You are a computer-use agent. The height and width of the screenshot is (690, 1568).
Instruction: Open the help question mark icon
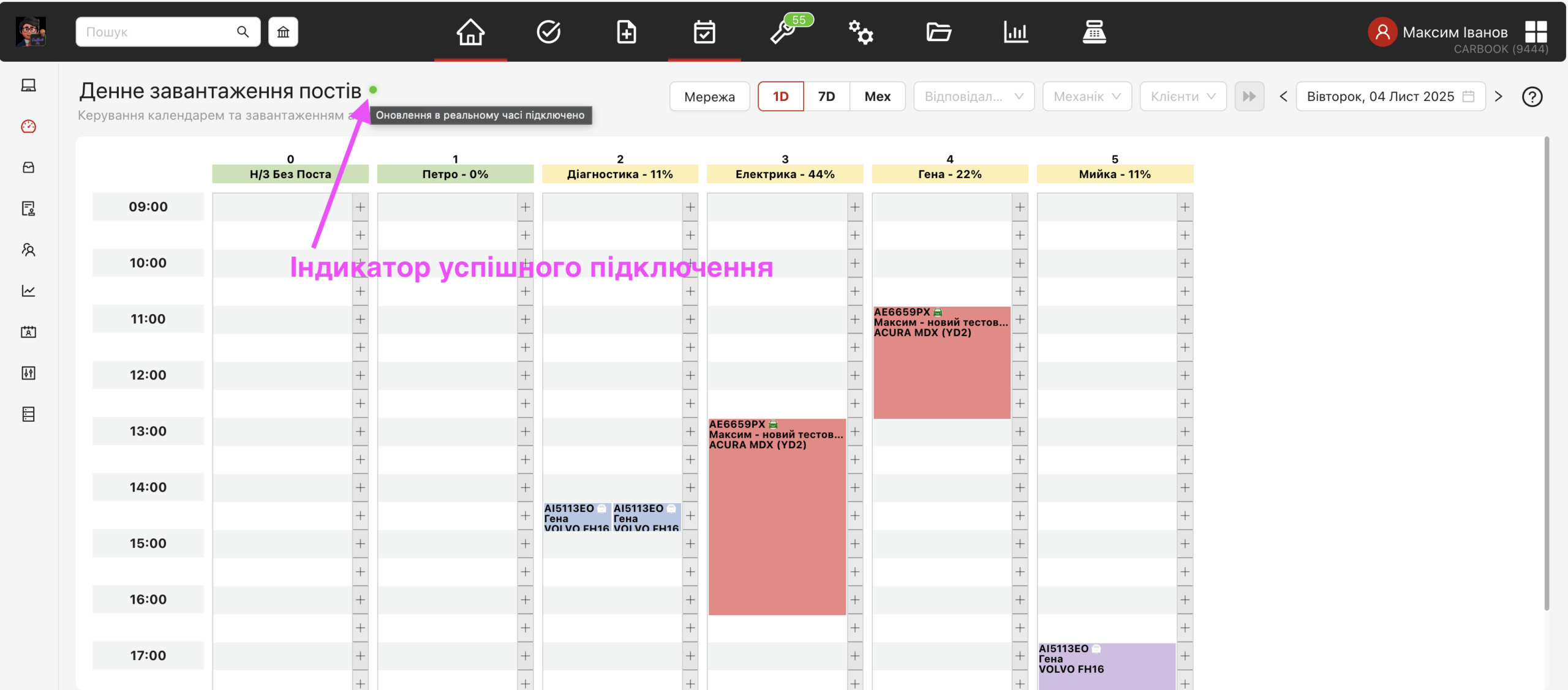tap(1533, 97)
